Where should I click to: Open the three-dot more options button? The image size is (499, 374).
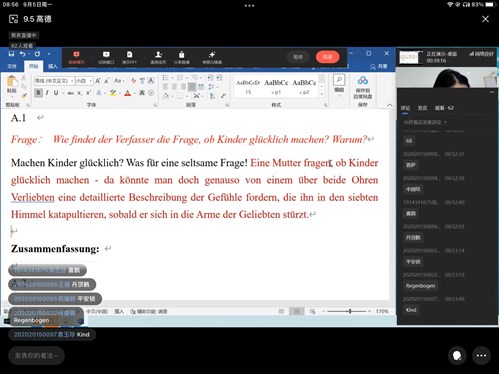[481, 356]
